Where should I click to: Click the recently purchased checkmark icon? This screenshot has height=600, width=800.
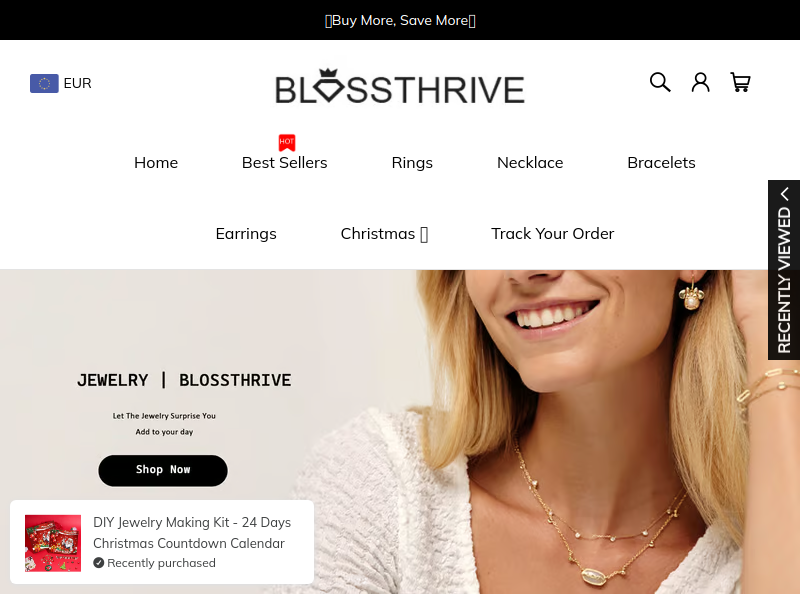tap(98, 563)
